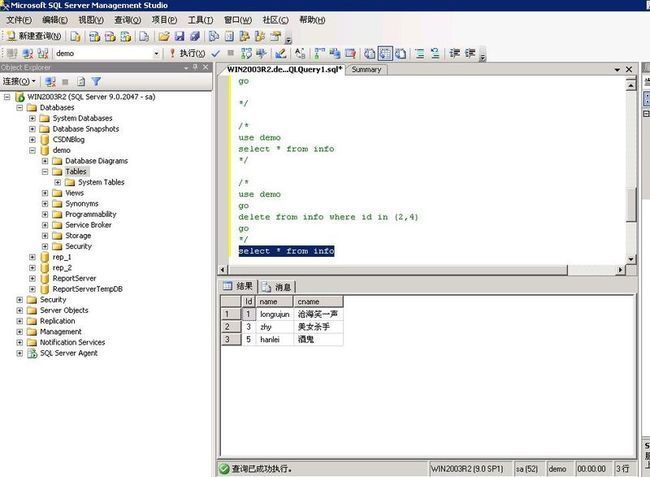The height and width of the screenshot is (477, 650).
Task: Click the Object Explorer Refresh icon
Action: pyautogui.click(x=81, y=82)
